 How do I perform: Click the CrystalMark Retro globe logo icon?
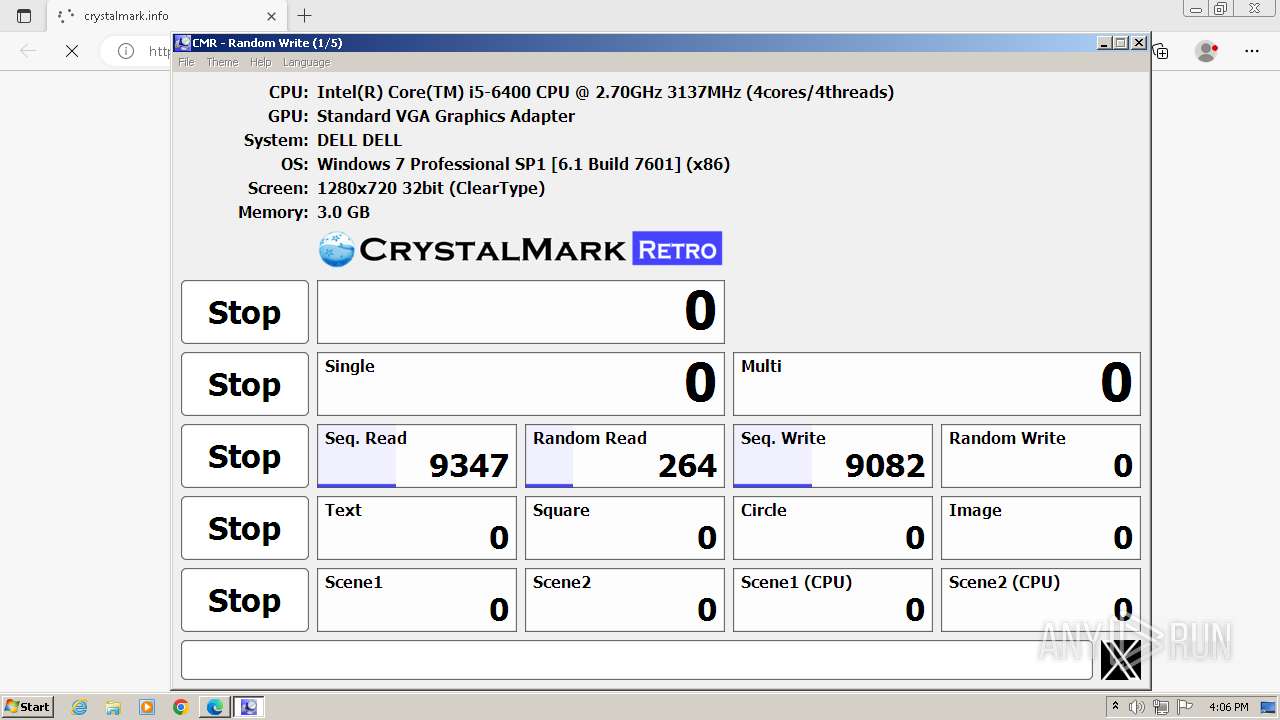(x=337, y=249)
